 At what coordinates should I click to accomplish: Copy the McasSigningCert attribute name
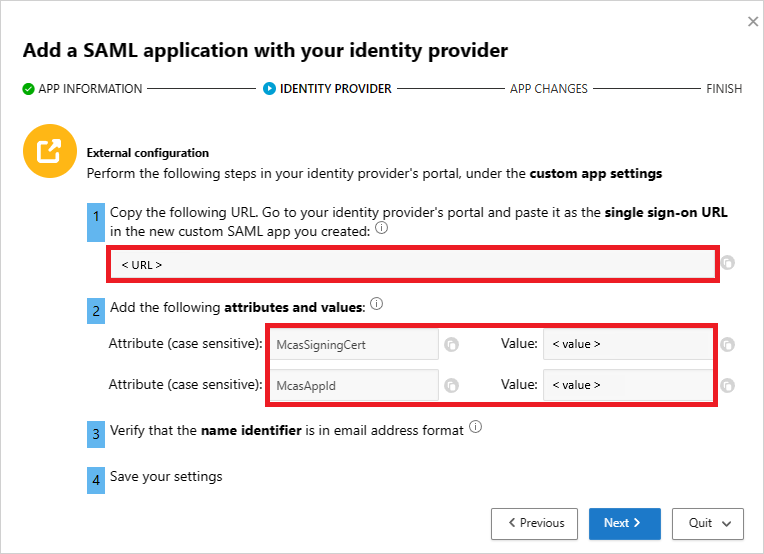pyautogui.click(x=452, y=345)
